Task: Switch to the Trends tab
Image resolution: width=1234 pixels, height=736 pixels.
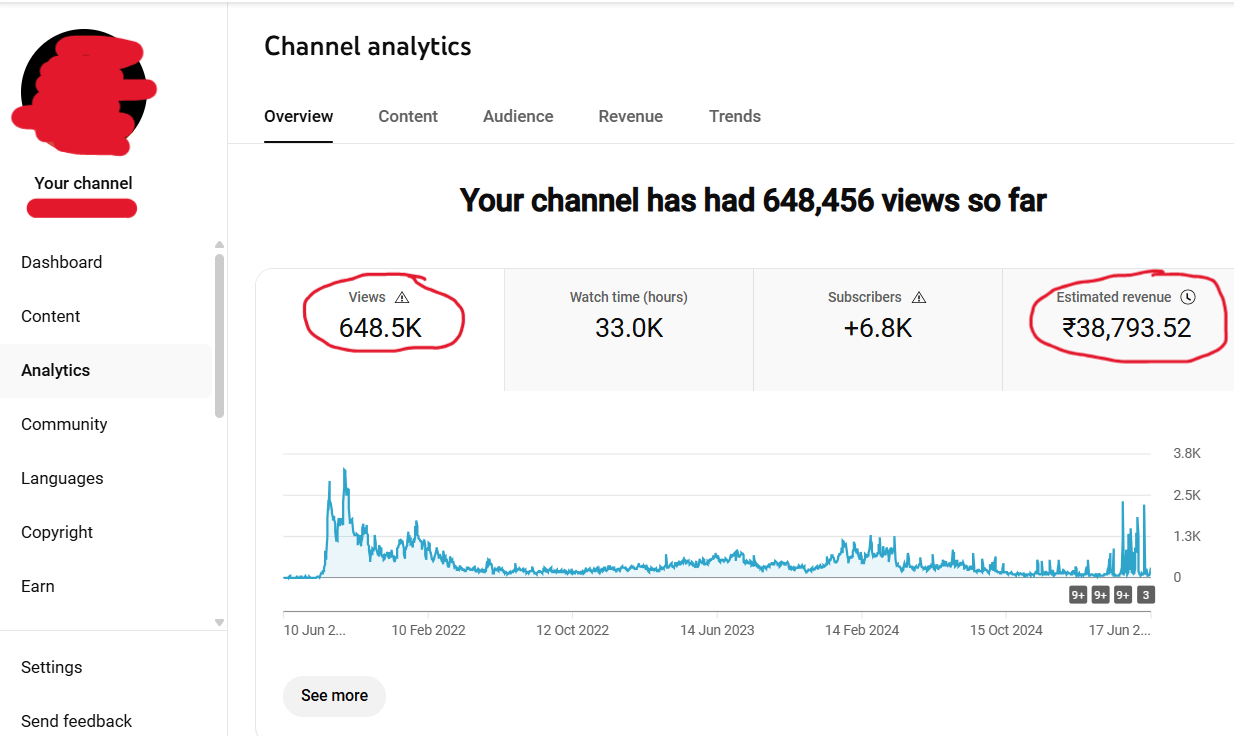Action: coord(735,116)
